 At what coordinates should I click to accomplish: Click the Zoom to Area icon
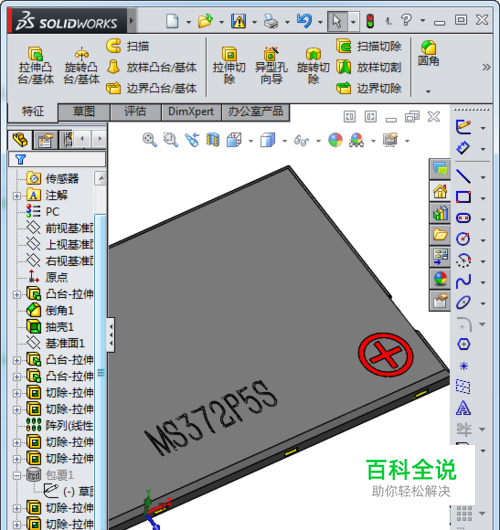point(170,140)
